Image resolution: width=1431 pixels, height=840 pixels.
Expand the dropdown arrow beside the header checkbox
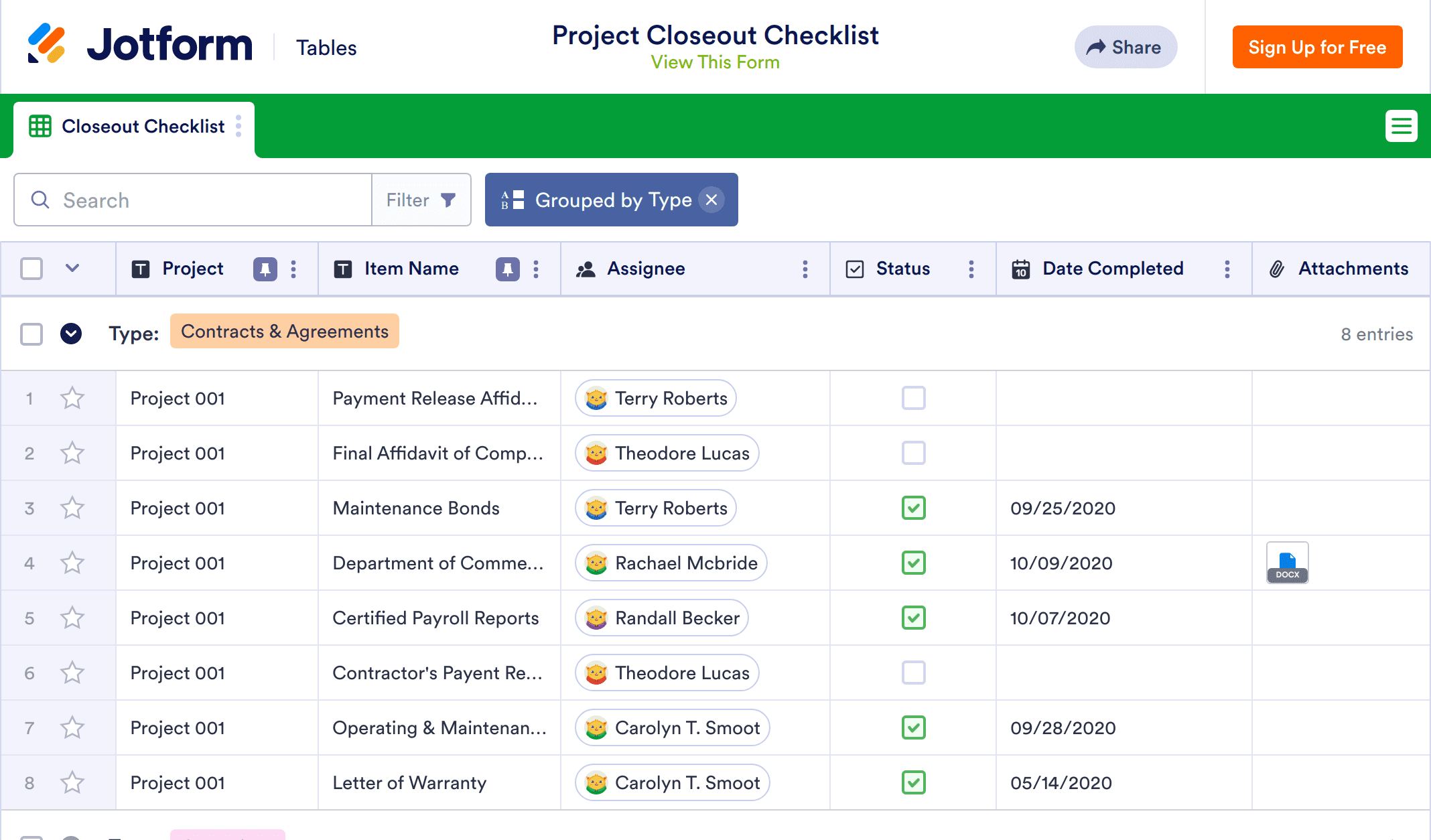(x=72, y=269)
